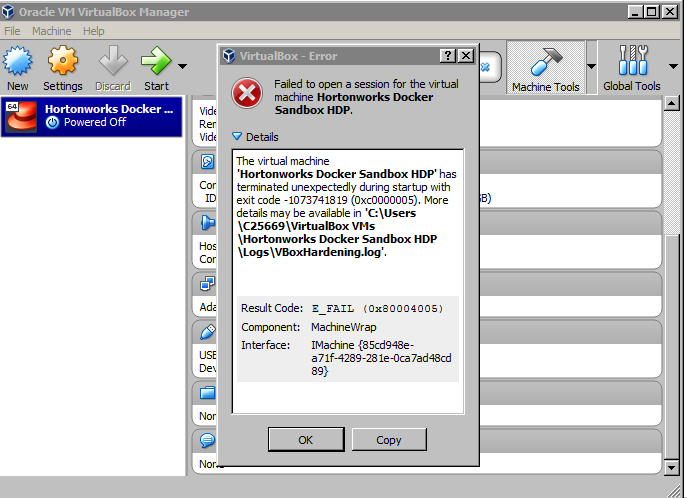Viewport: 687px width, 498px height.
Task: Click the Discard arrow icon
Action: click(x=113, y=60)
